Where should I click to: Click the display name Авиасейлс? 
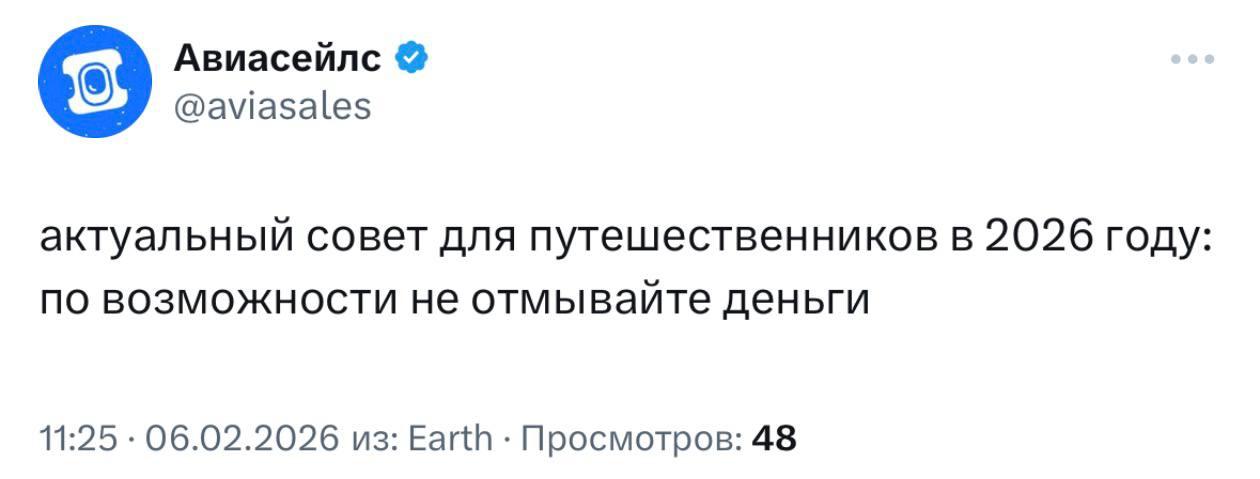[x=277, y=60]
